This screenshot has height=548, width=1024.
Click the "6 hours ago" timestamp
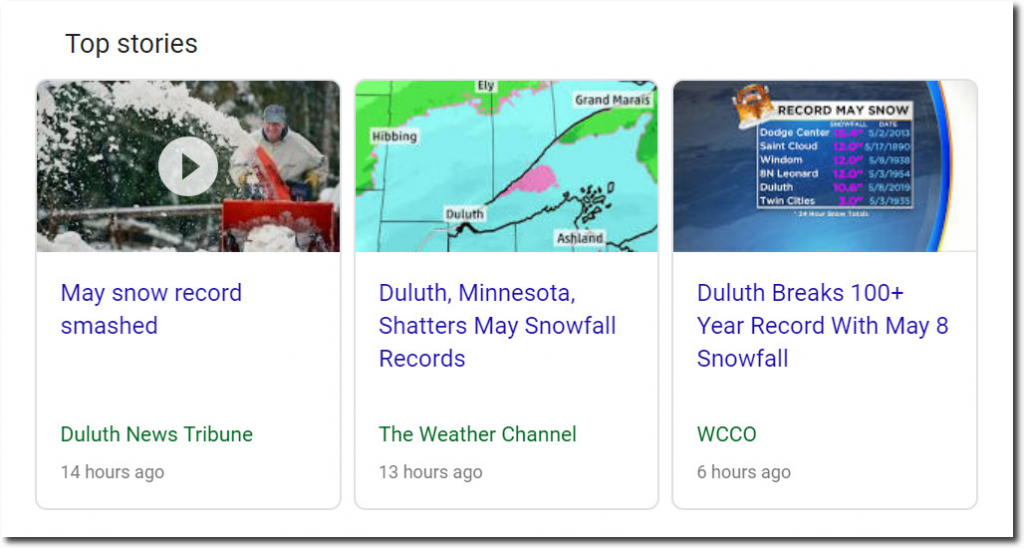(x=743, y=472)
